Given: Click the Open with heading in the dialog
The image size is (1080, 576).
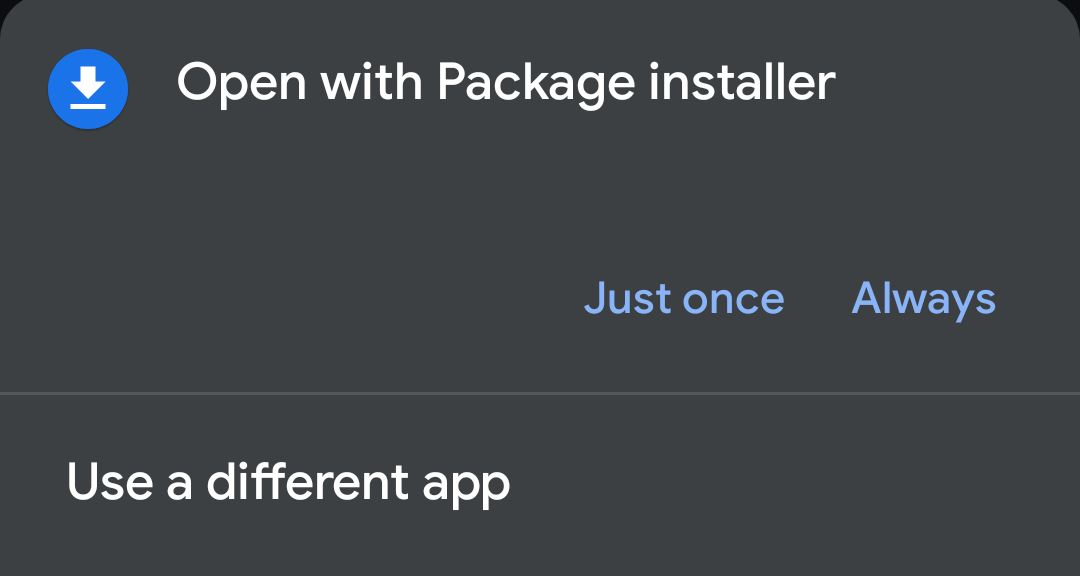Looking at the screenshot, I should [x=300, y=83].
